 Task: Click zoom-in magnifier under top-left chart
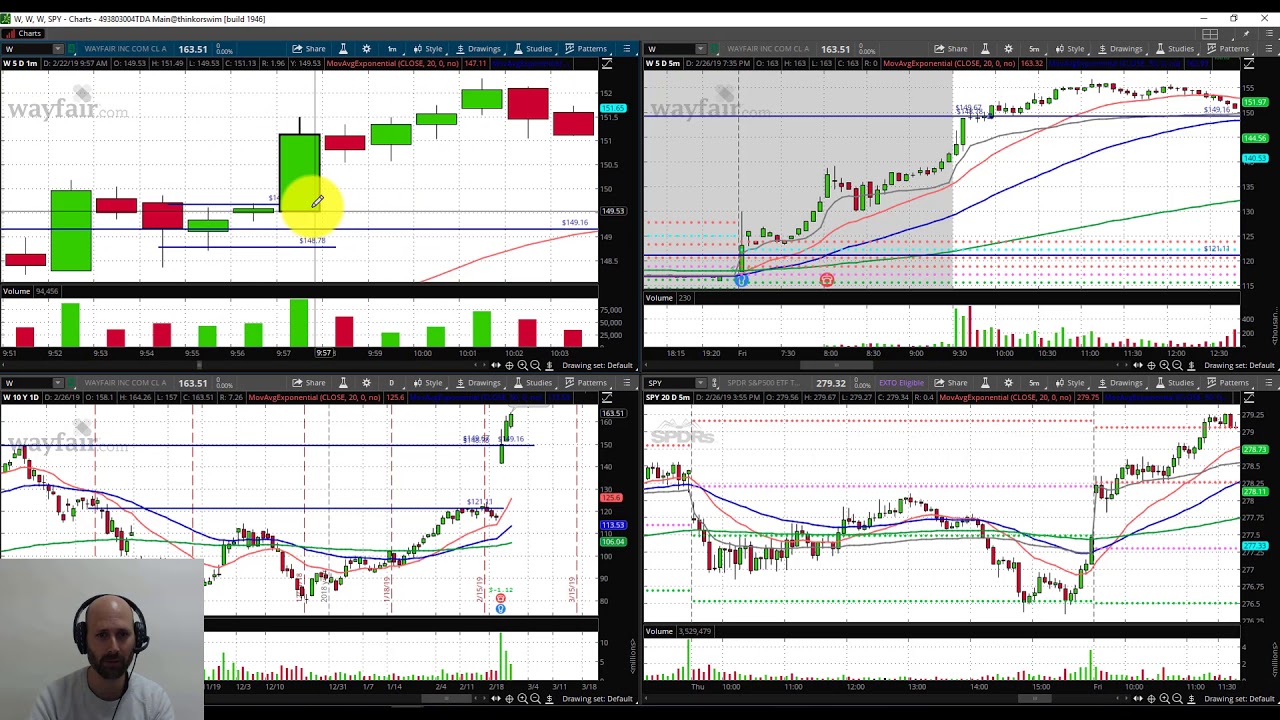pos(522,365)
